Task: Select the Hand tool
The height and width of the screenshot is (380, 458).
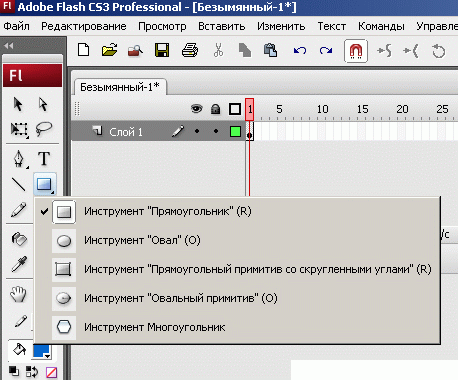Action: tap(18, 294)
